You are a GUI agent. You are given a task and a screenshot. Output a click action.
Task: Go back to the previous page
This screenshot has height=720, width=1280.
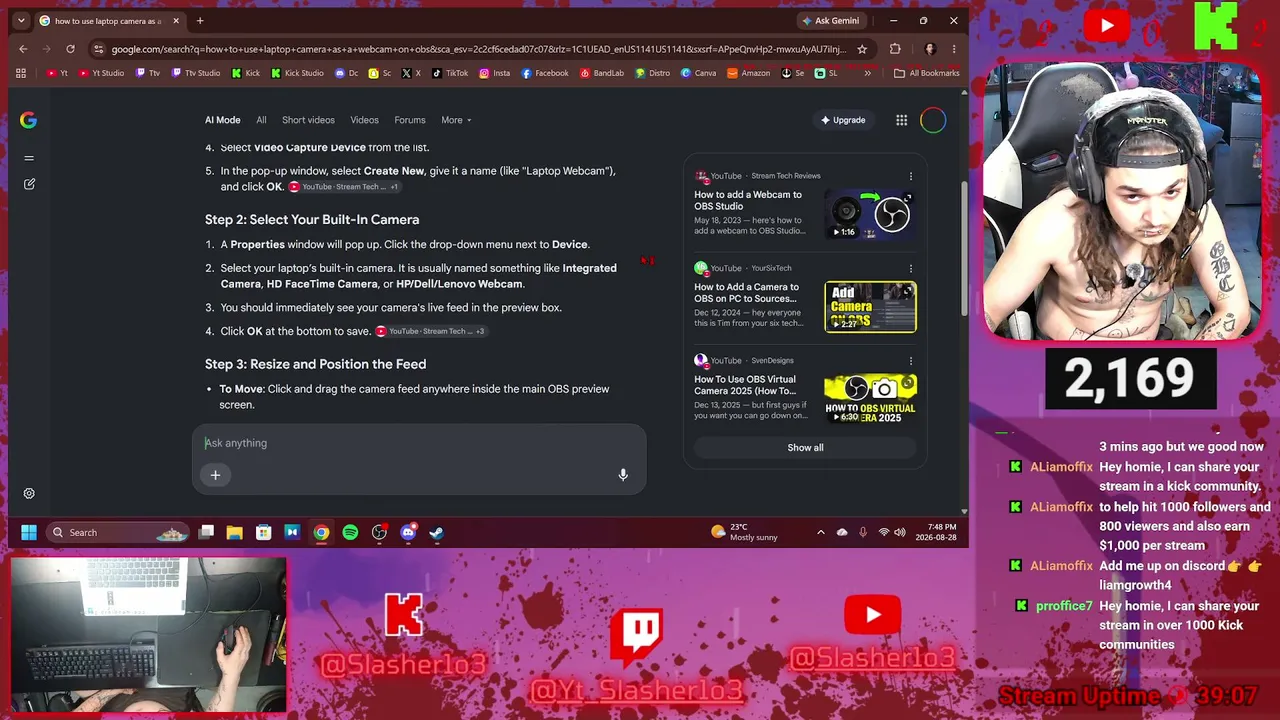(x=23, y=49)
